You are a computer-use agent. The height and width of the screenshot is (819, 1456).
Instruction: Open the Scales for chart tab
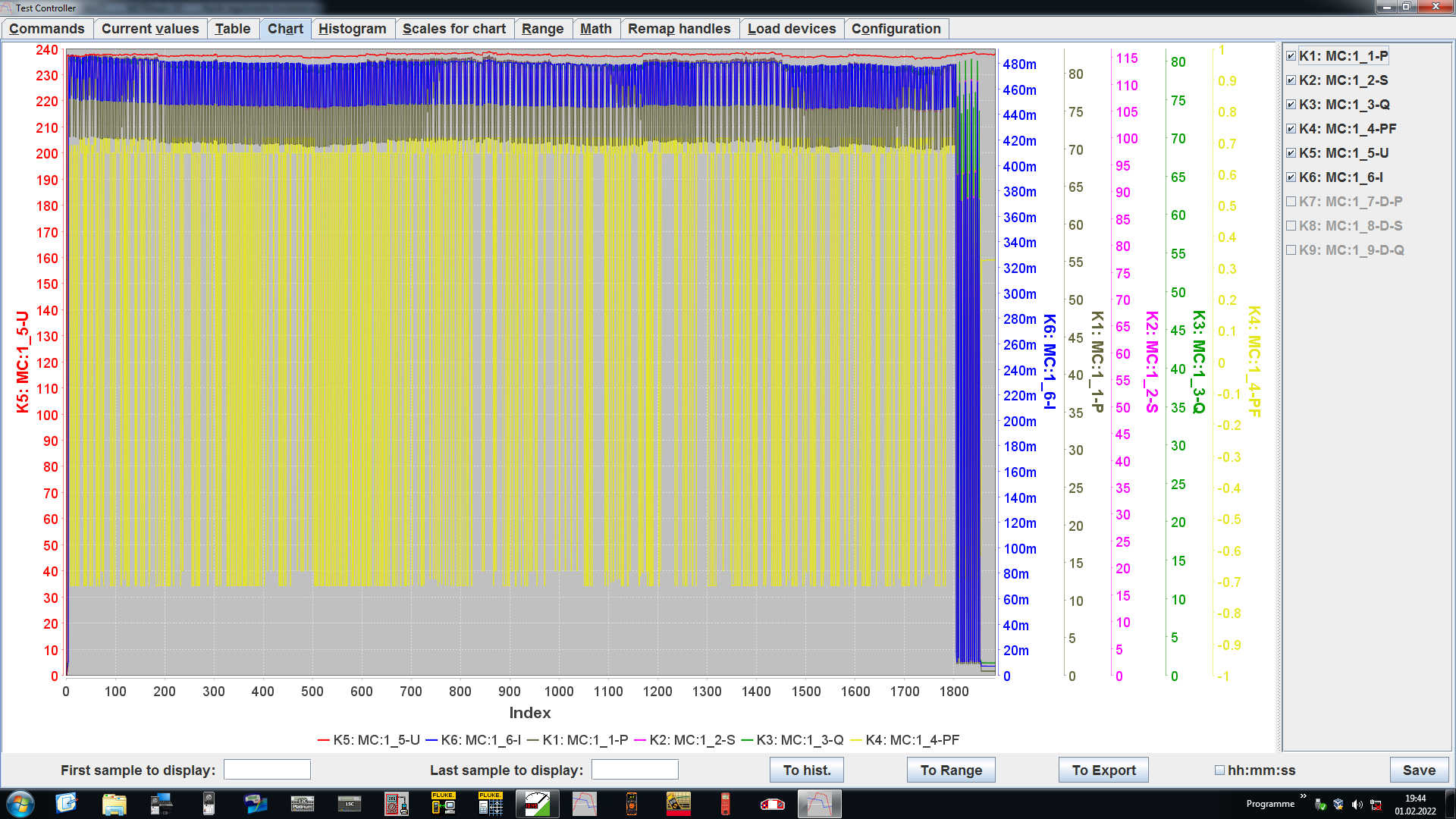[x=453, y=29]
